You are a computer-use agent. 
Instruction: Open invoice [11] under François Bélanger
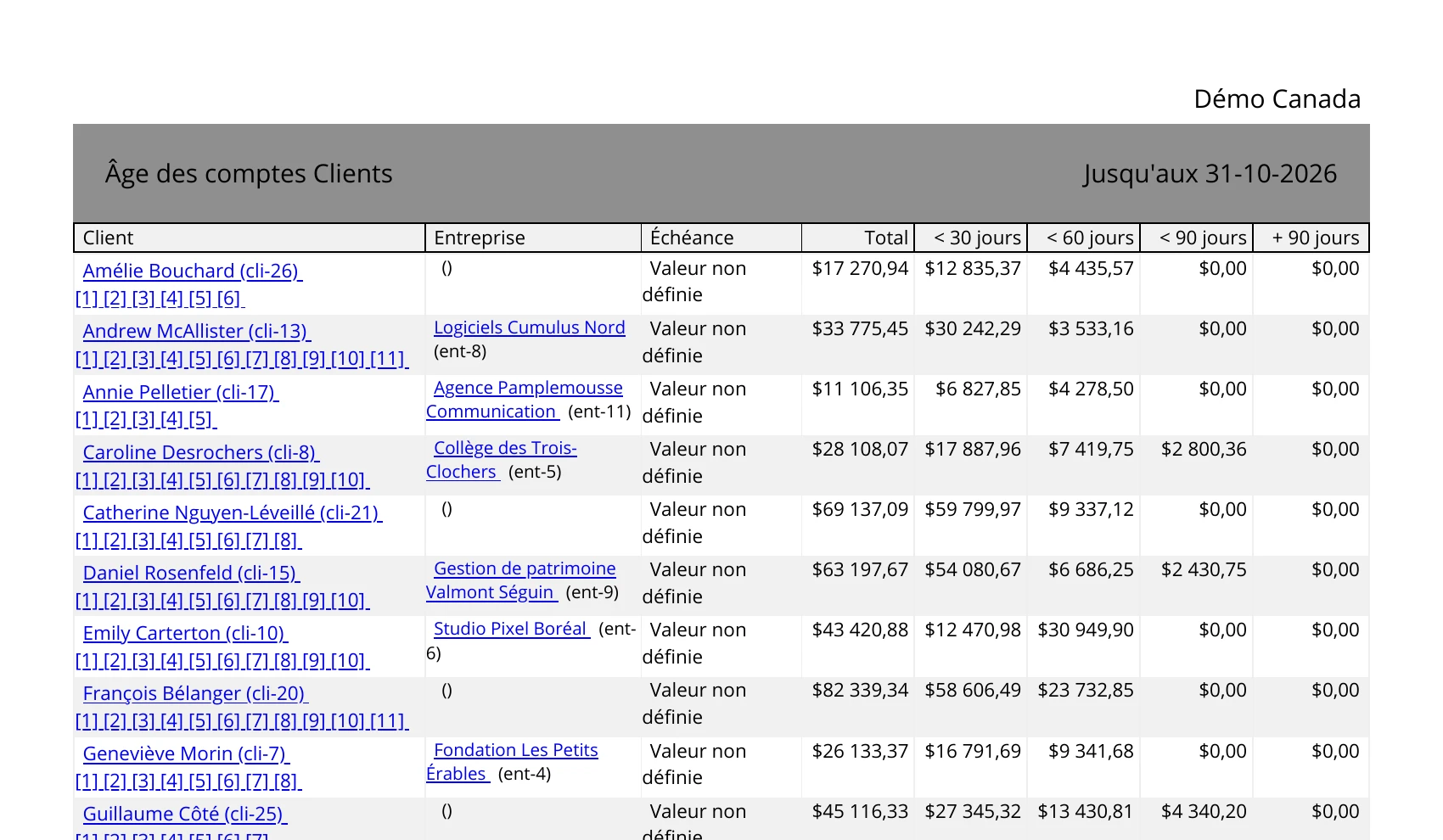389,720
